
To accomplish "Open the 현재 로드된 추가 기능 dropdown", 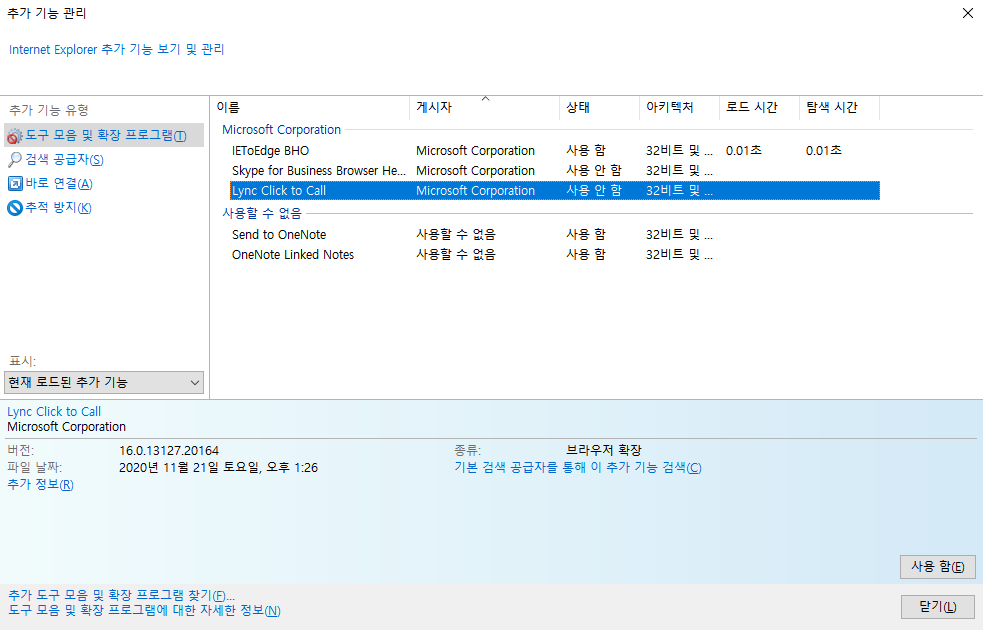I will click(x=104, y=382).
